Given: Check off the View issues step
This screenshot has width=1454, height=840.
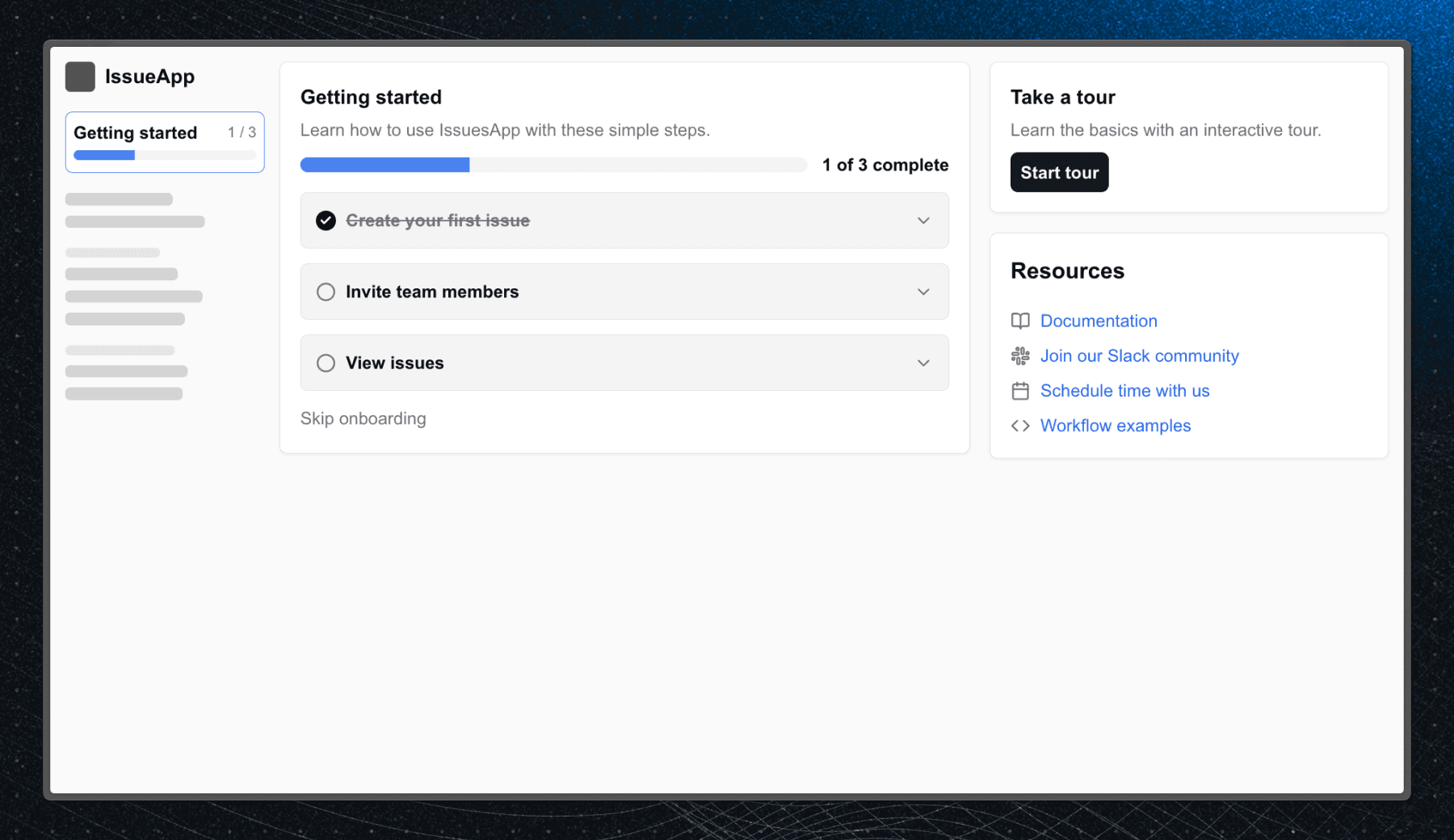Looking at the screenshot, I should (326, 363).
